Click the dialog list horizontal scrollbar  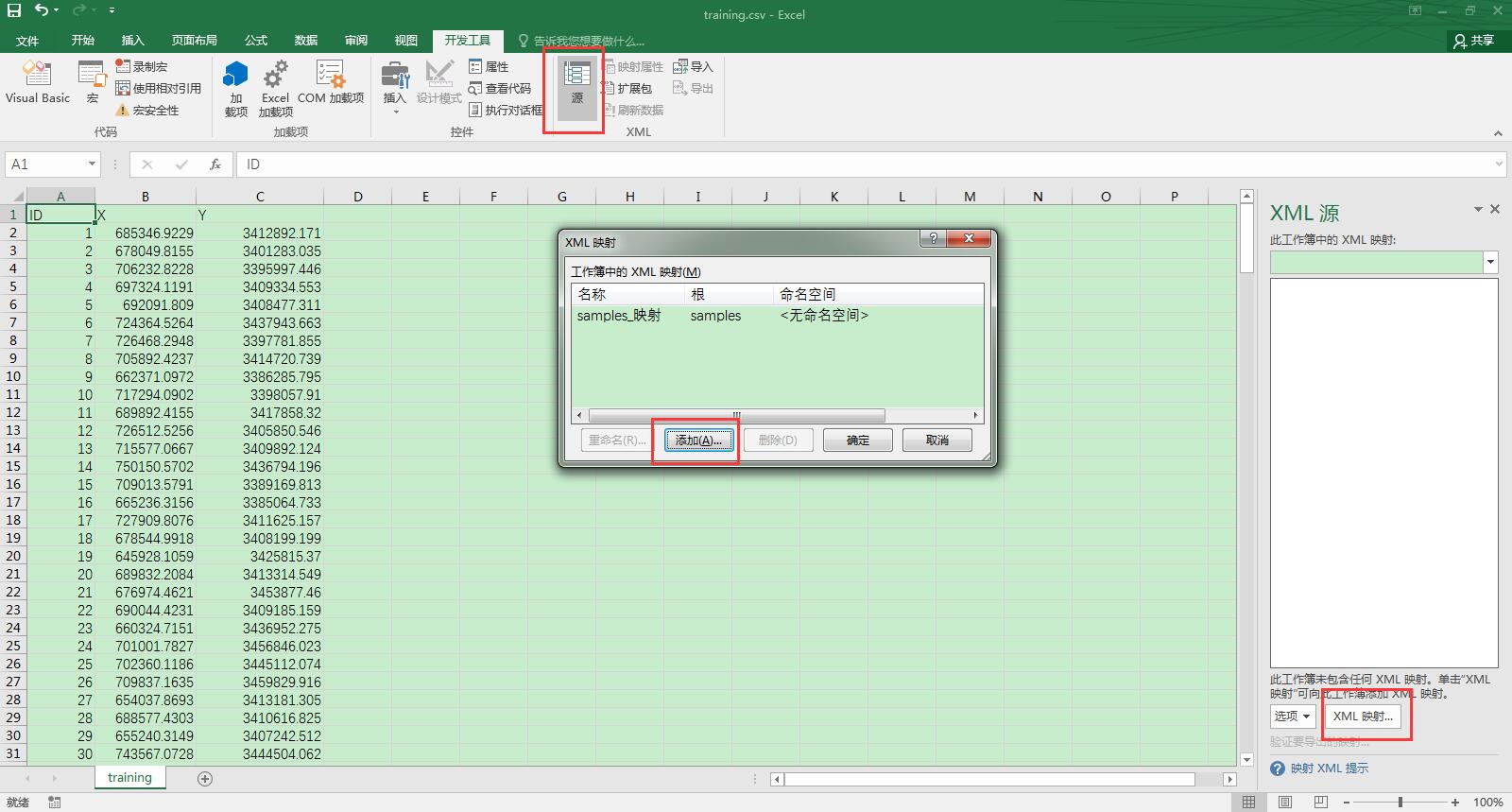pyautogui.click(x=736, y=415)
